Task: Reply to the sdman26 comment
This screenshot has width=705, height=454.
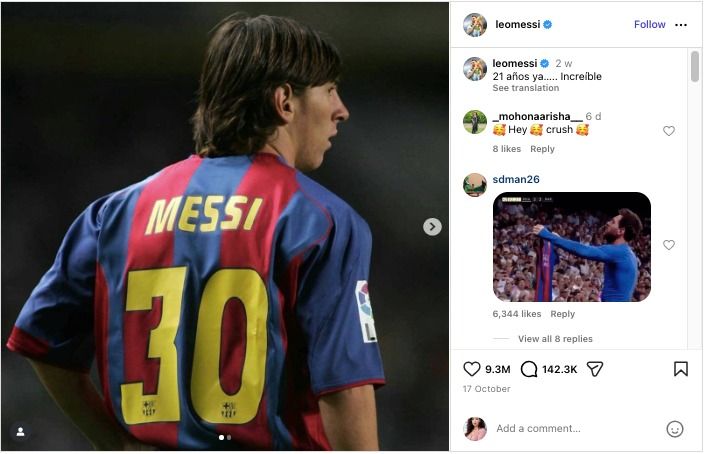Action: point(563,314)
